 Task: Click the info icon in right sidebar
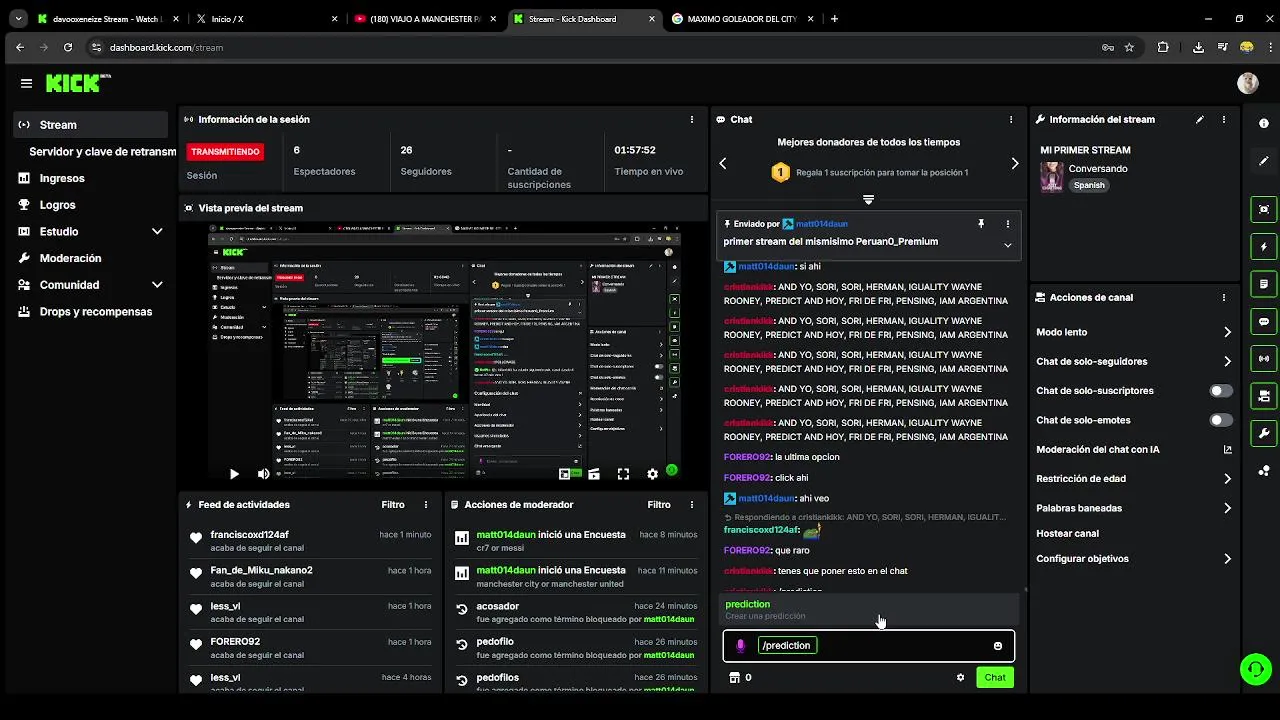[x=1264, y=123]
